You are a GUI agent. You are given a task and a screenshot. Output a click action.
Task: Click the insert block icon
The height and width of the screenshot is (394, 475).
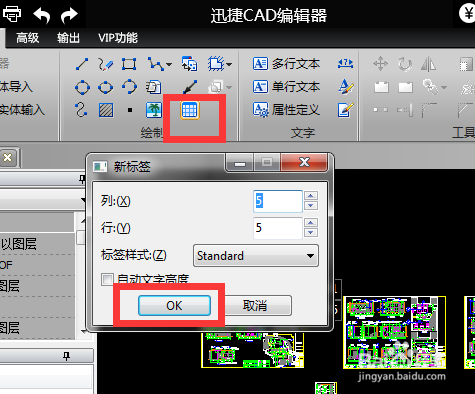189,64
